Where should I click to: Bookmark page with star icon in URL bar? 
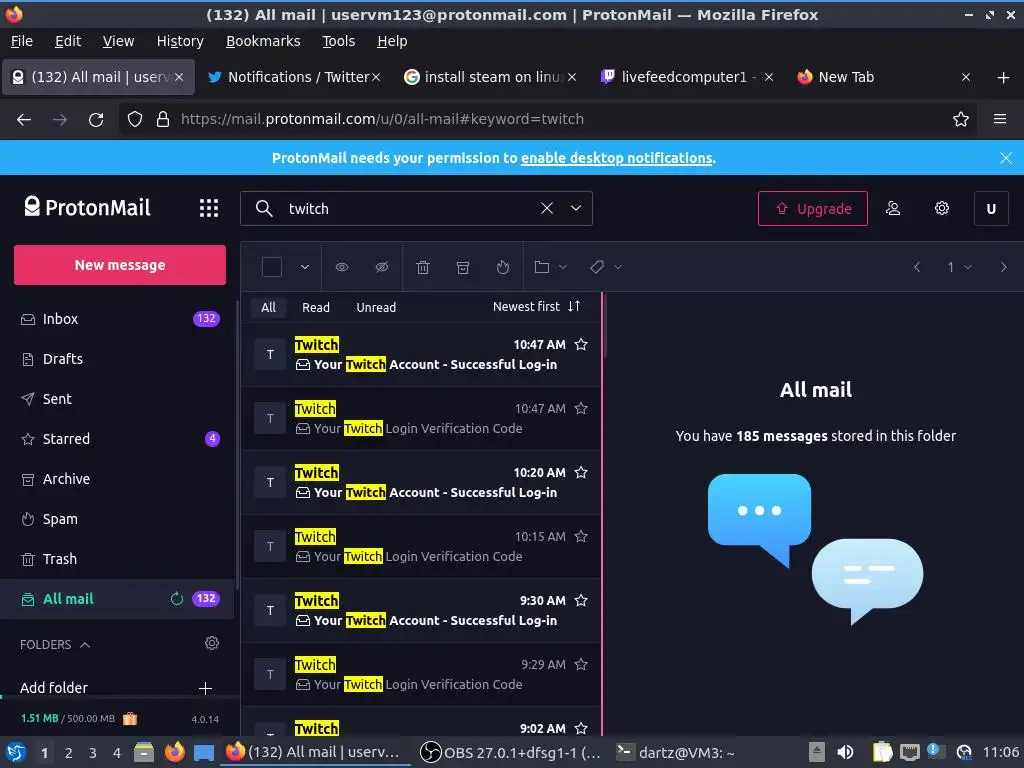pos(960,119)
